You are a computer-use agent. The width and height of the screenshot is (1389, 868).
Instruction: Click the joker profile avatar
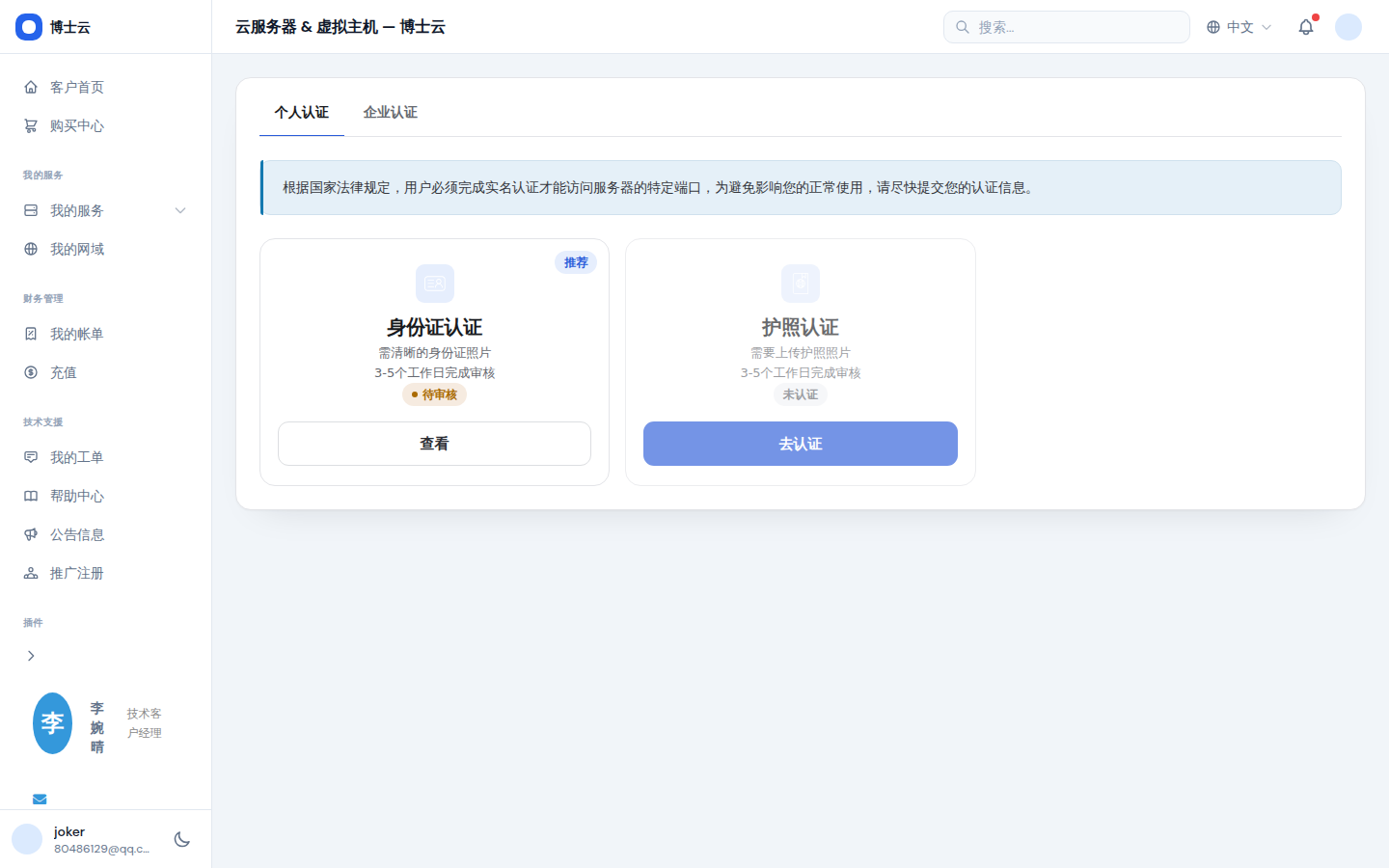[x=27, y=839]
